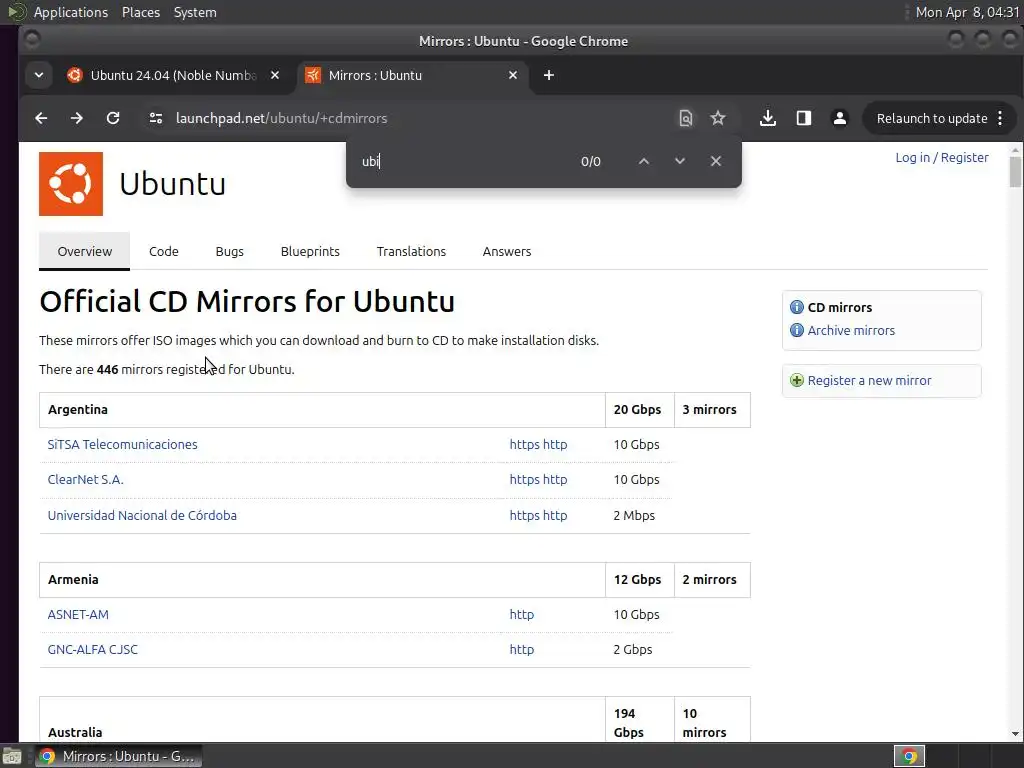The width and height of the screenshot is (1024, 768).
Task: Open Universidad Nacional de Córdoba link
Action: [142, 515]
